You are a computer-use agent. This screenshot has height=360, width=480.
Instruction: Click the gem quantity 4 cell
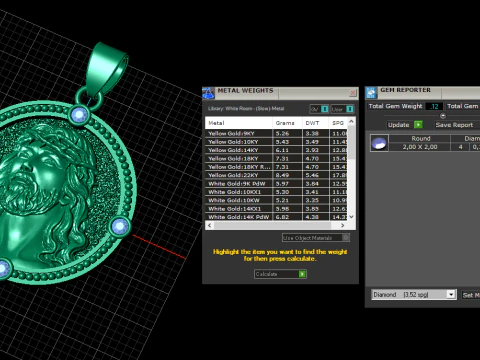pos(460,147)
